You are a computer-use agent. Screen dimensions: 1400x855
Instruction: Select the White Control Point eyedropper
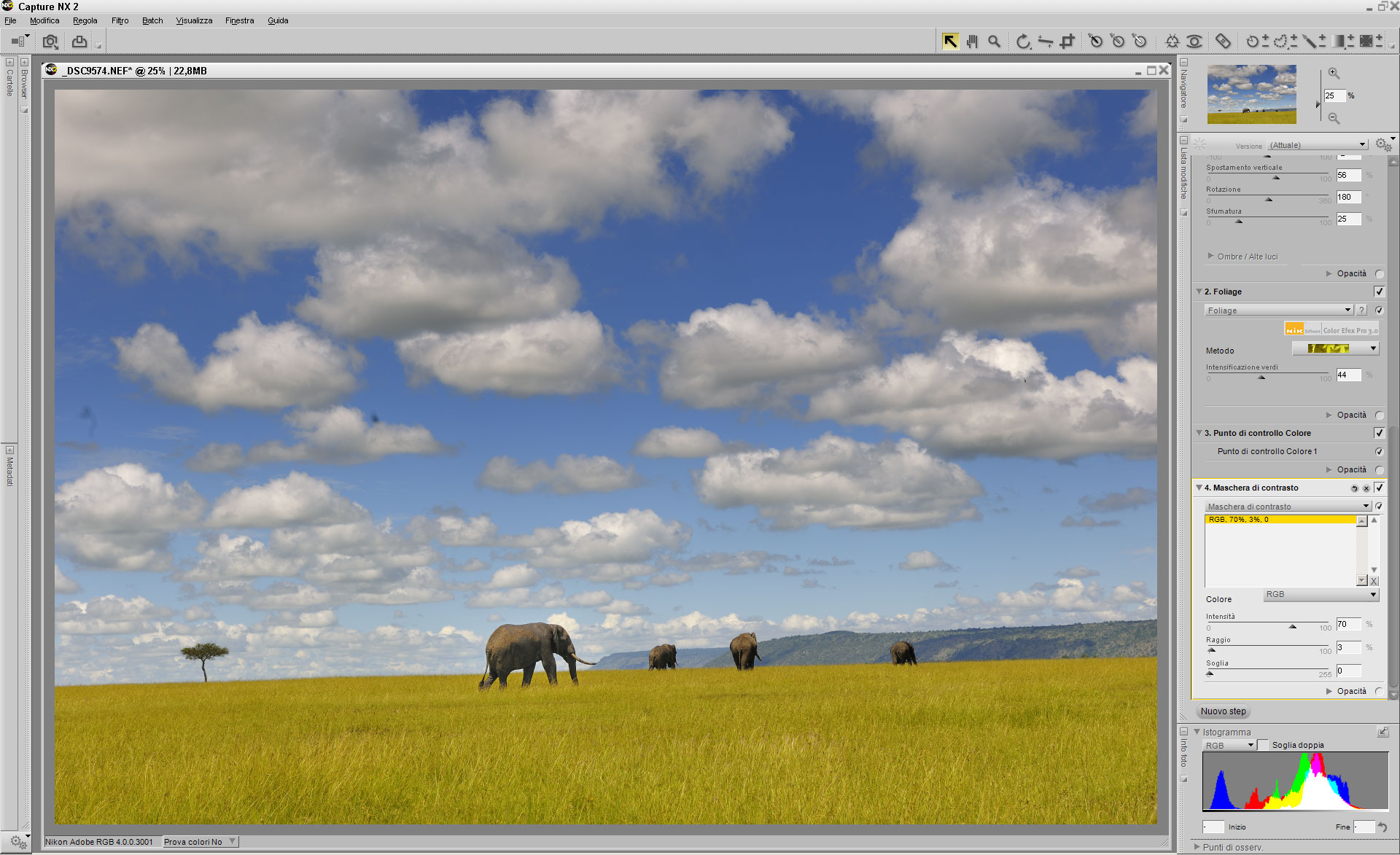(x=1140, y=42)
